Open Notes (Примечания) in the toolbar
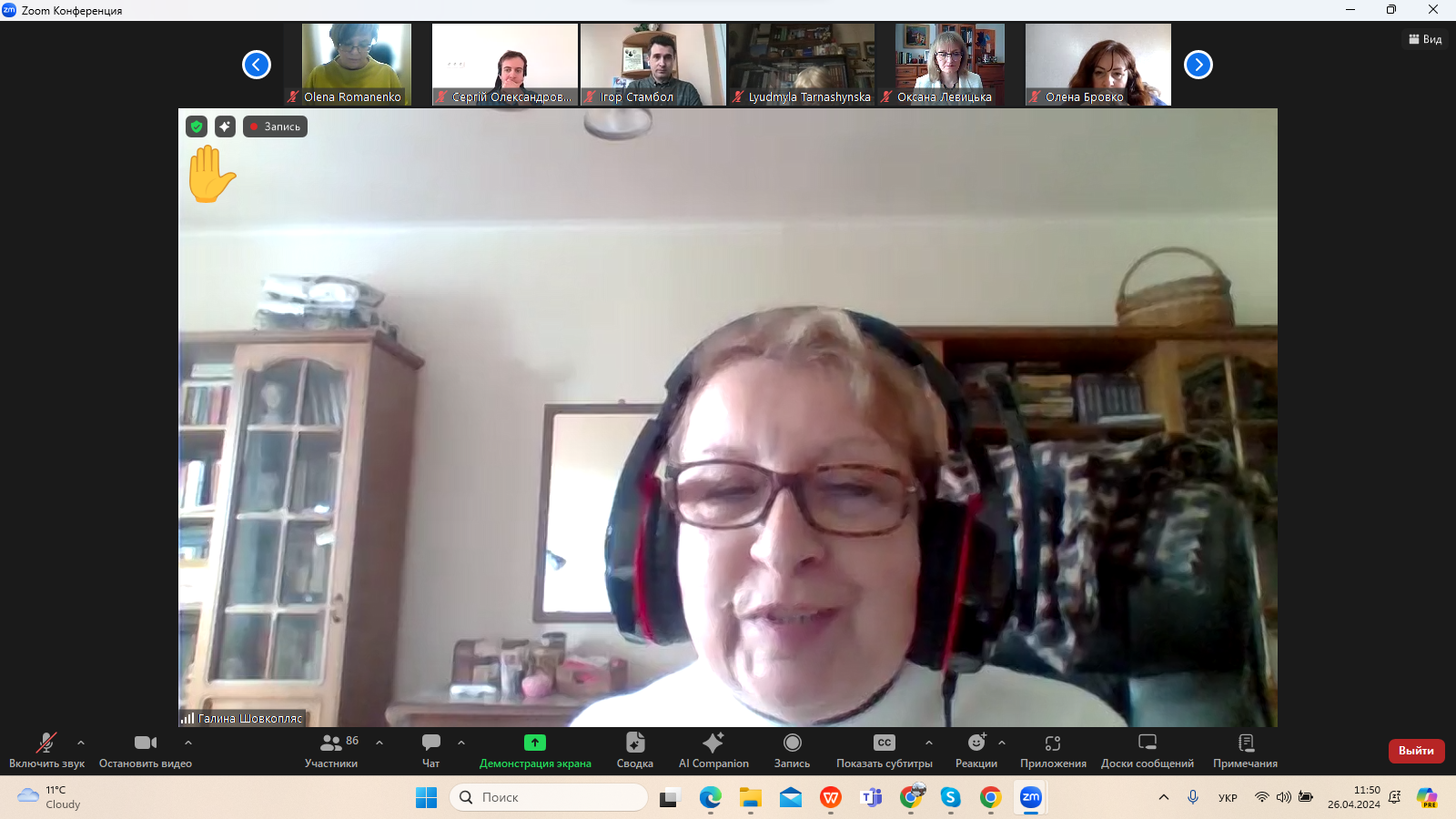1456x819 pixels. click(1245, 750)
